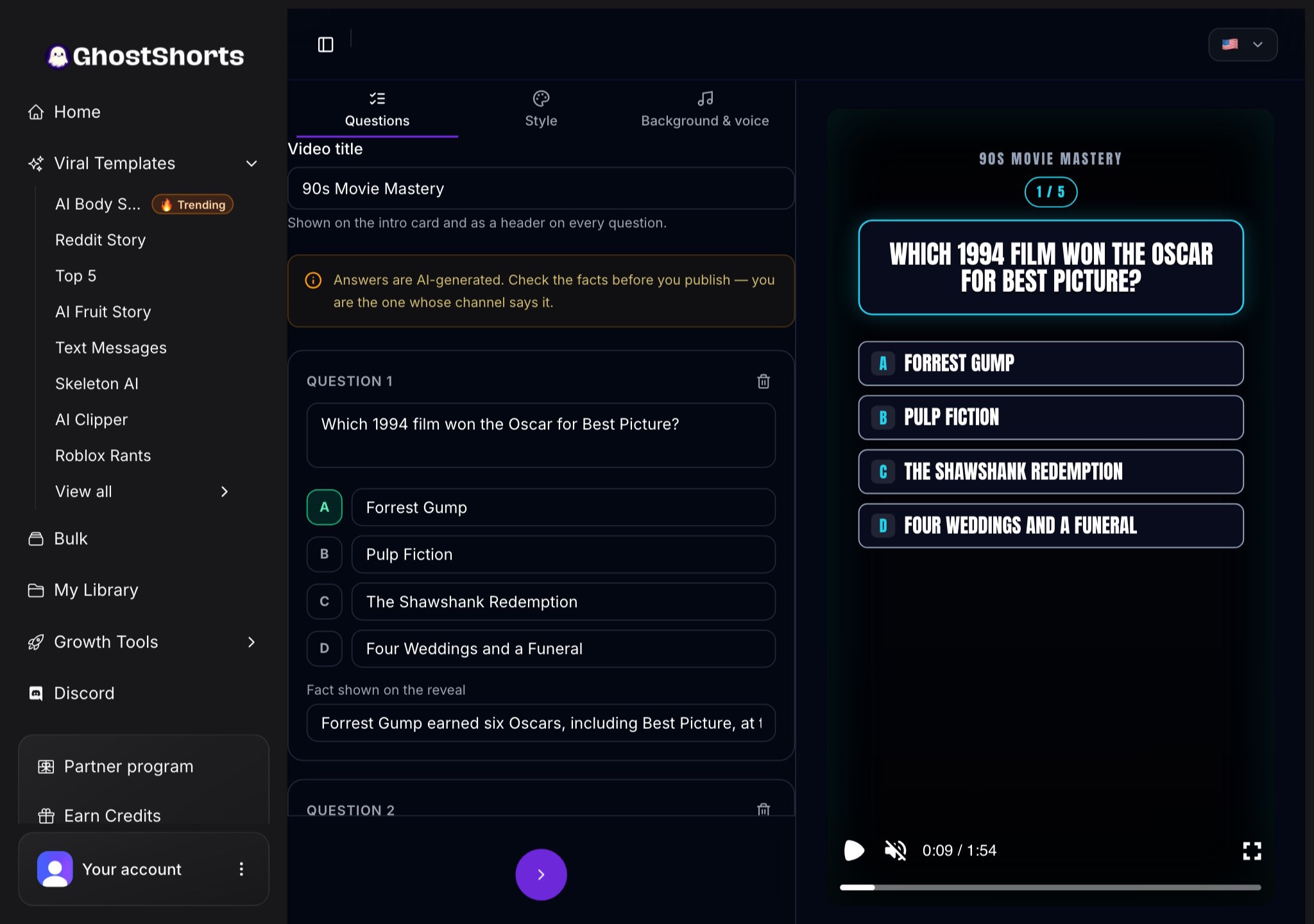1314x924 pixels.
Task: Switch to the Style tab
Action: [x=541, y=109]
